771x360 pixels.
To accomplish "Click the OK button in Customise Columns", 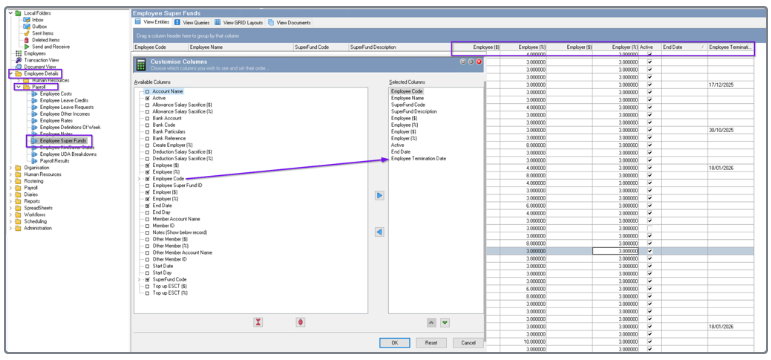I will coord(394,343).
